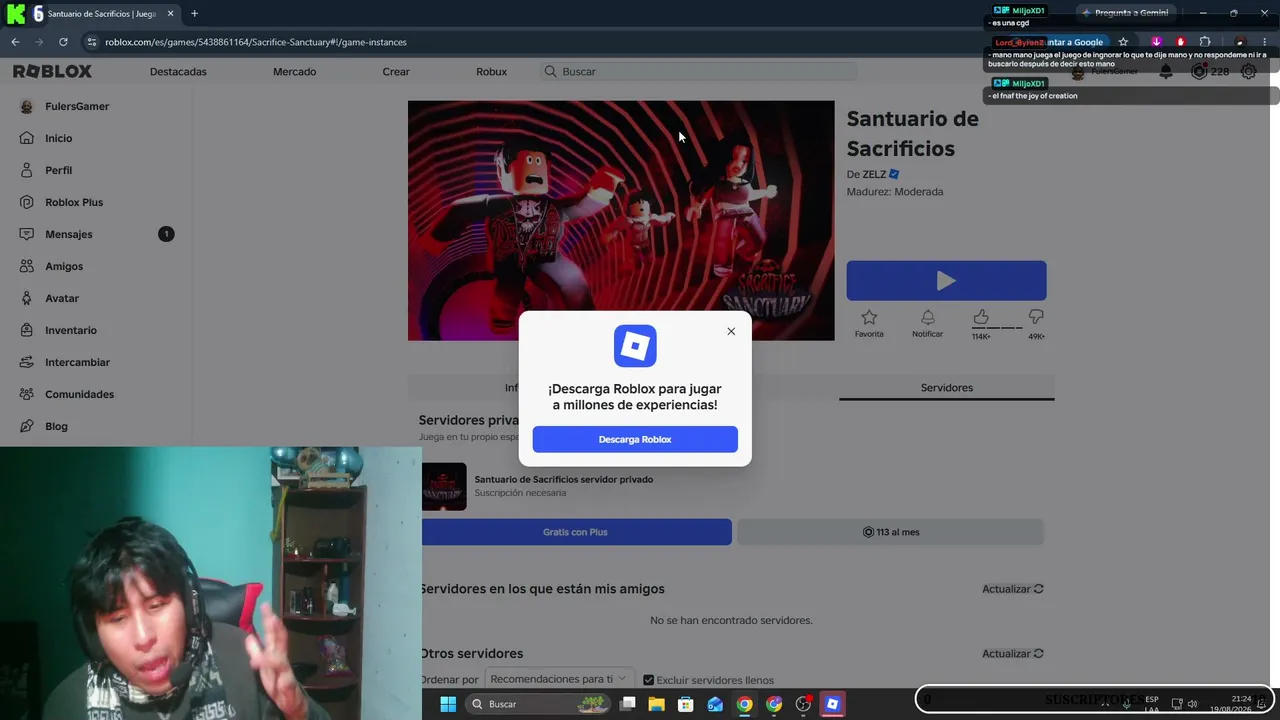
Task: Click the Windows taskbar Buscar search box
Action: pyautogui.click(x=539, y=704)
